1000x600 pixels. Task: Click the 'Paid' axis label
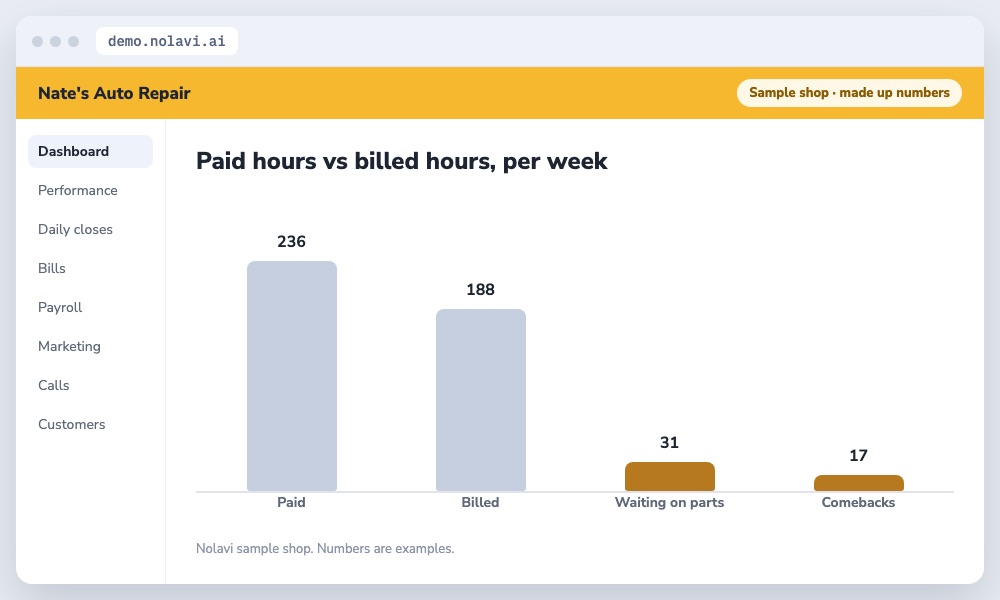click(291, 502)
